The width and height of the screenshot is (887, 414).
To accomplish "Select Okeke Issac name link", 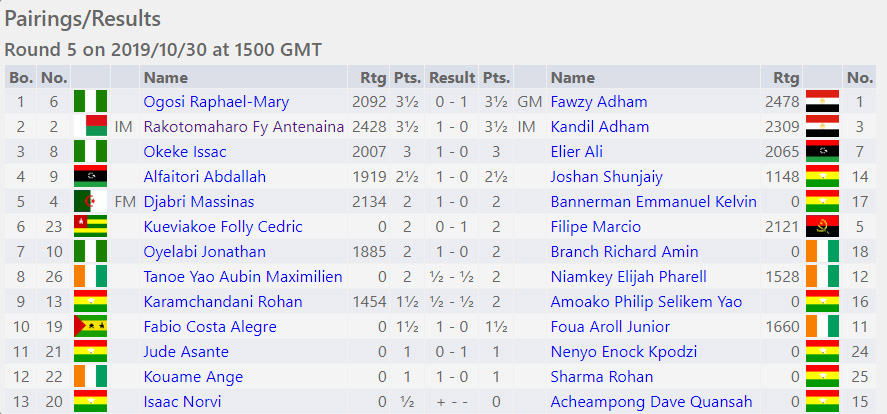I will [185, 152].
